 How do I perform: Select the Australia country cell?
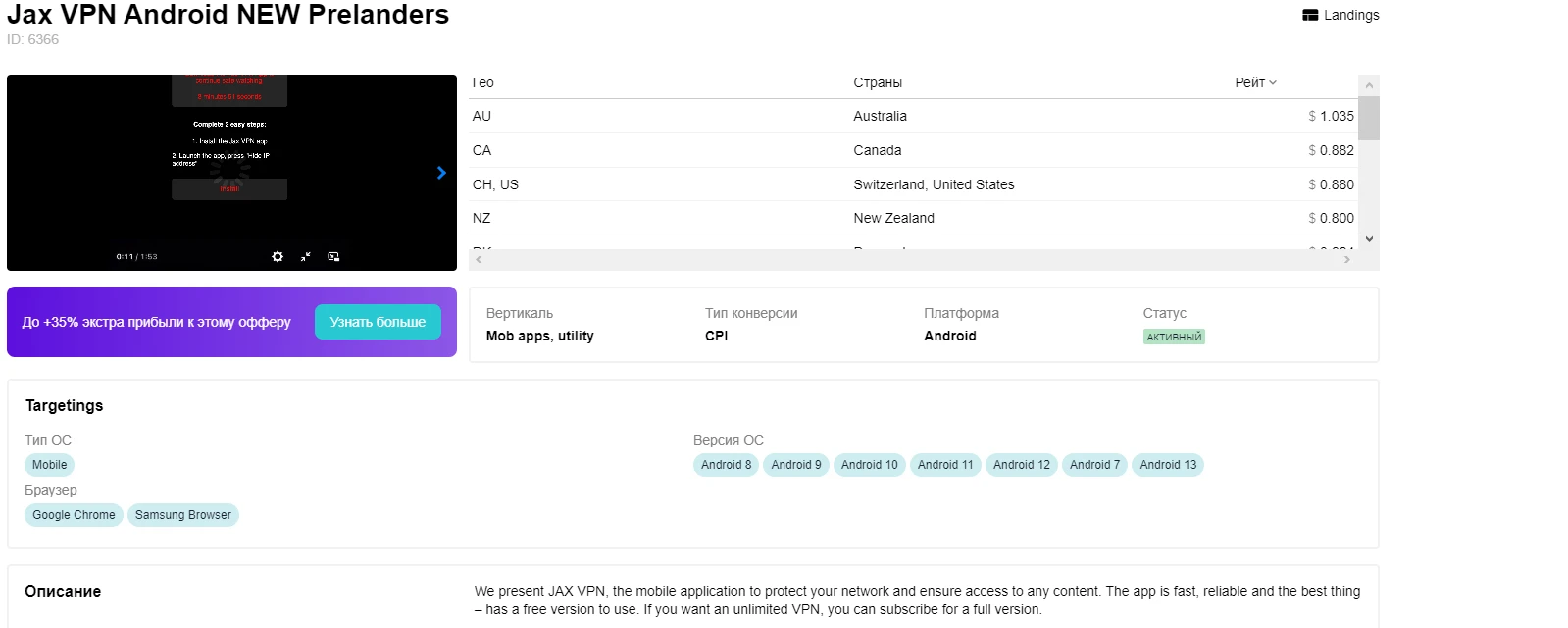coord(880,116)
